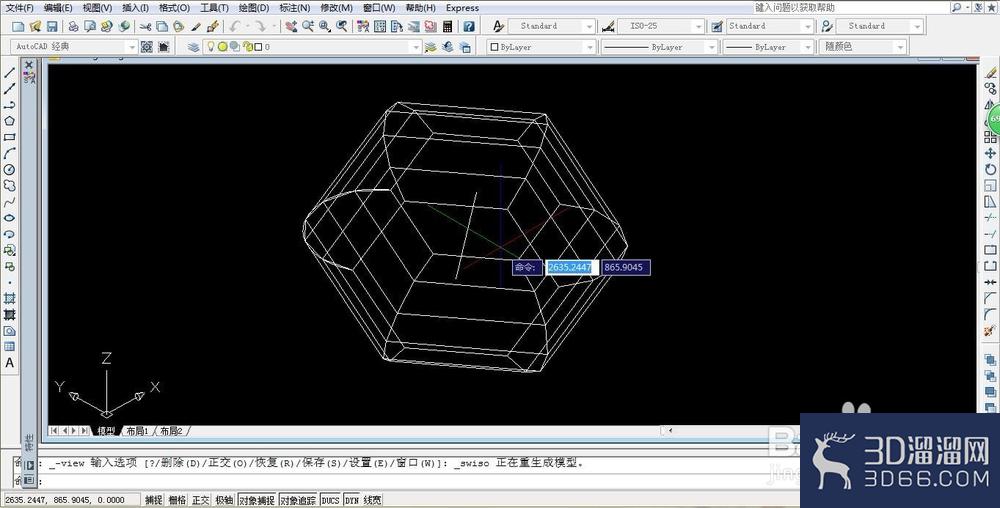Screen dimensions: 1000x508
Task: Click the Help question mark icon
Action: click(x=469, y=26)
